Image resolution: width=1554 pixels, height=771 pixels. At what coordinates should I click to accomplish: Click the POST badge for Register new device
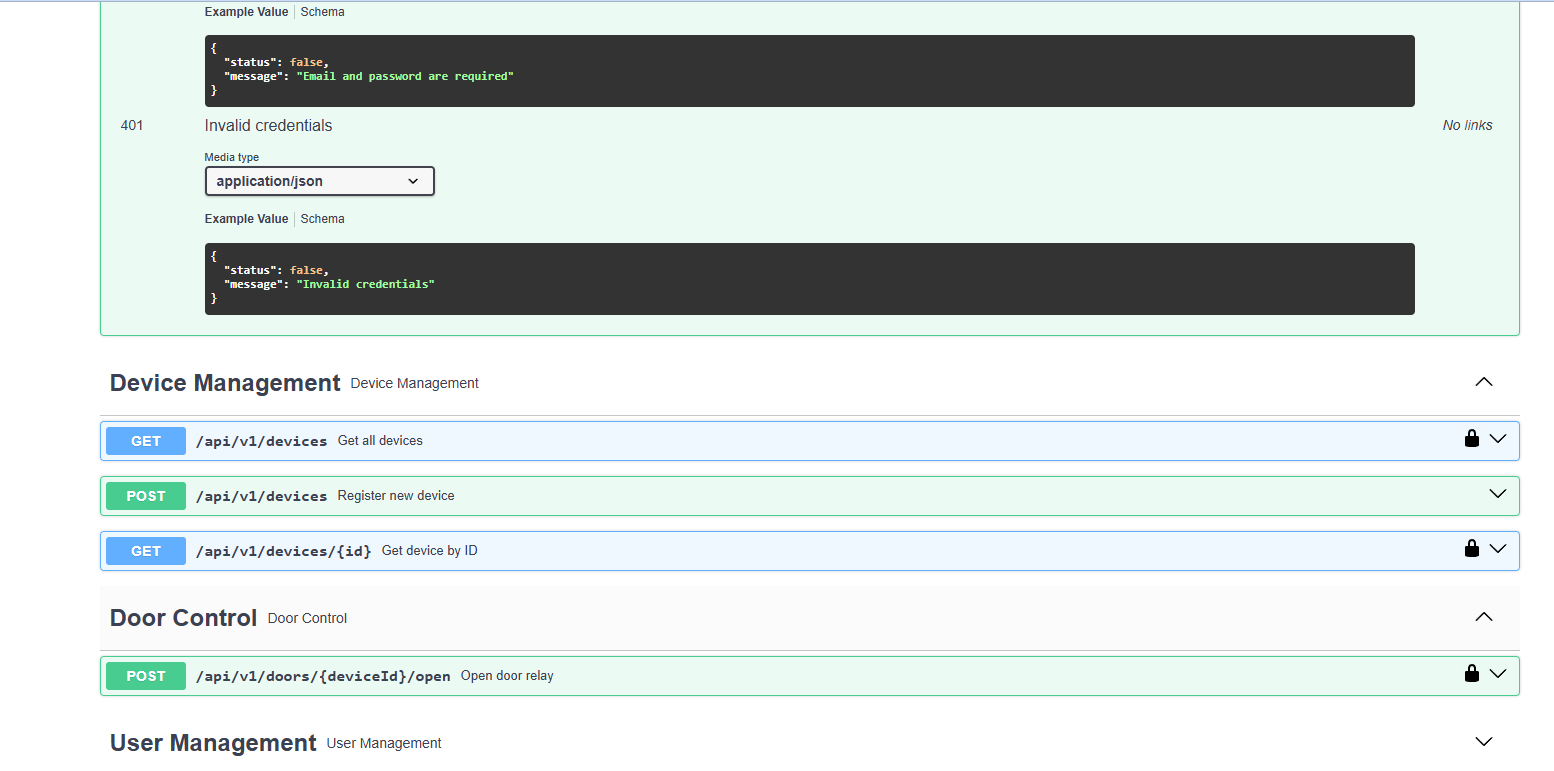coord(146,496)
